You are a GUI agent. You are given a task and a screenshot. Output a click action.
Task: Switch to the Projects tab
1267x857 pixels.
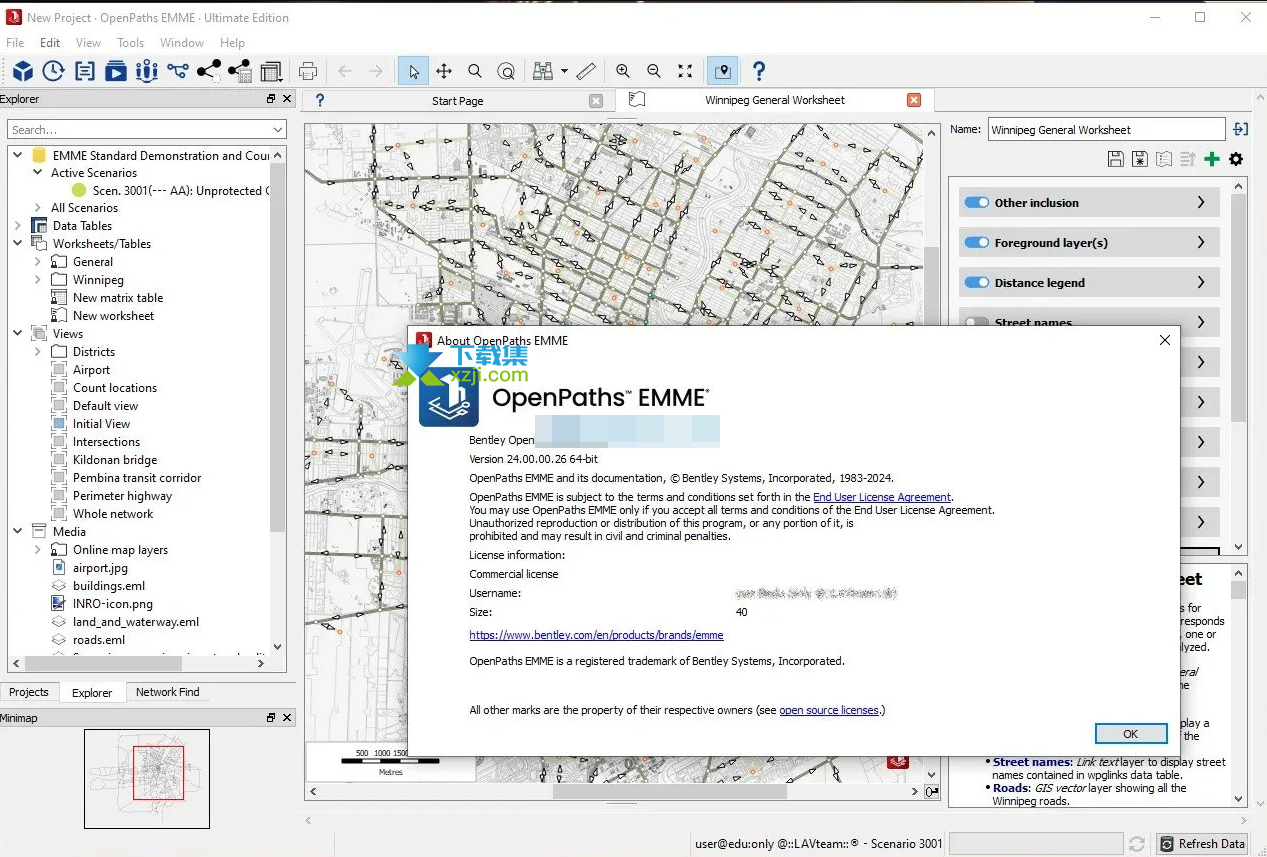29,692
